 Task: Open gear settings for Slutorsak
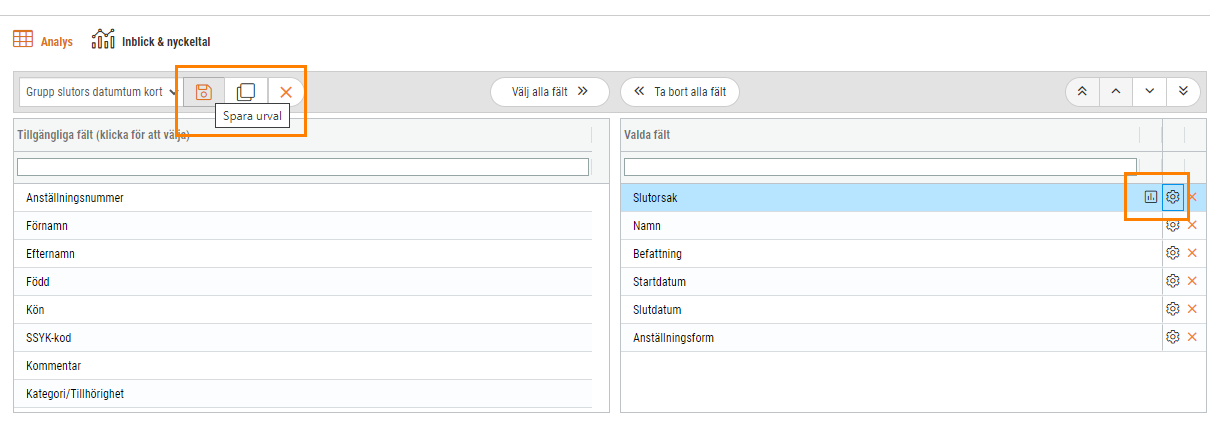[1173, 197]
